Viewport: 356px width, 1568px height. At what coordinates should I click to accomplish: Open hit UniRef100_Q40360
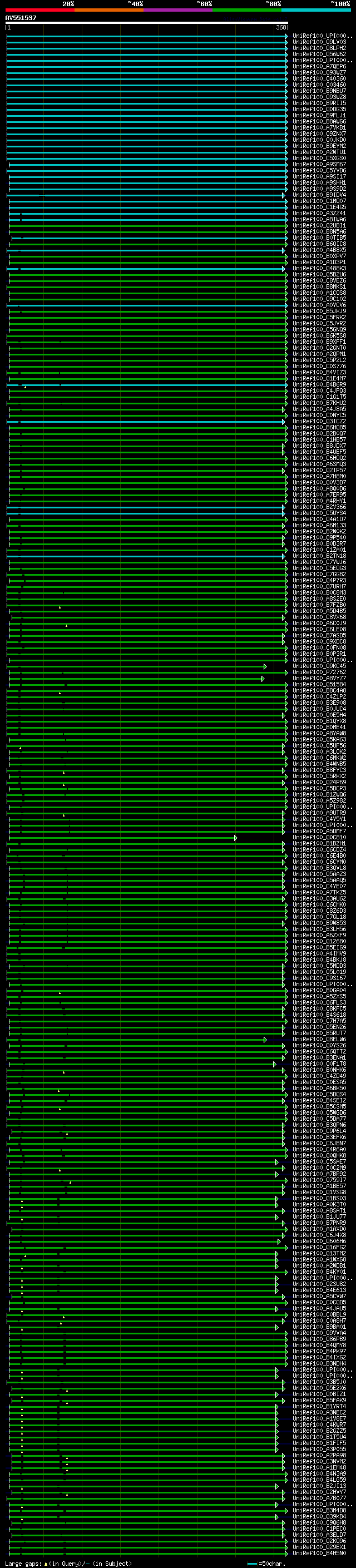tap(319, 78)
